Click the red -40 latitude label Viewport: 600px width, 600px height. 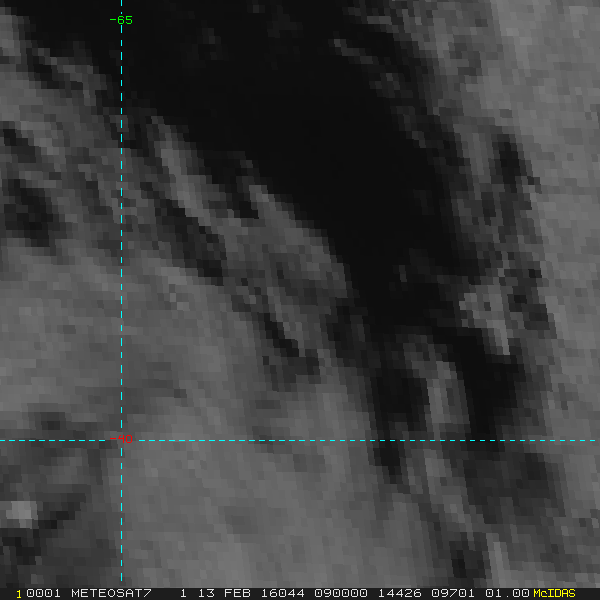tap(121, 439)
